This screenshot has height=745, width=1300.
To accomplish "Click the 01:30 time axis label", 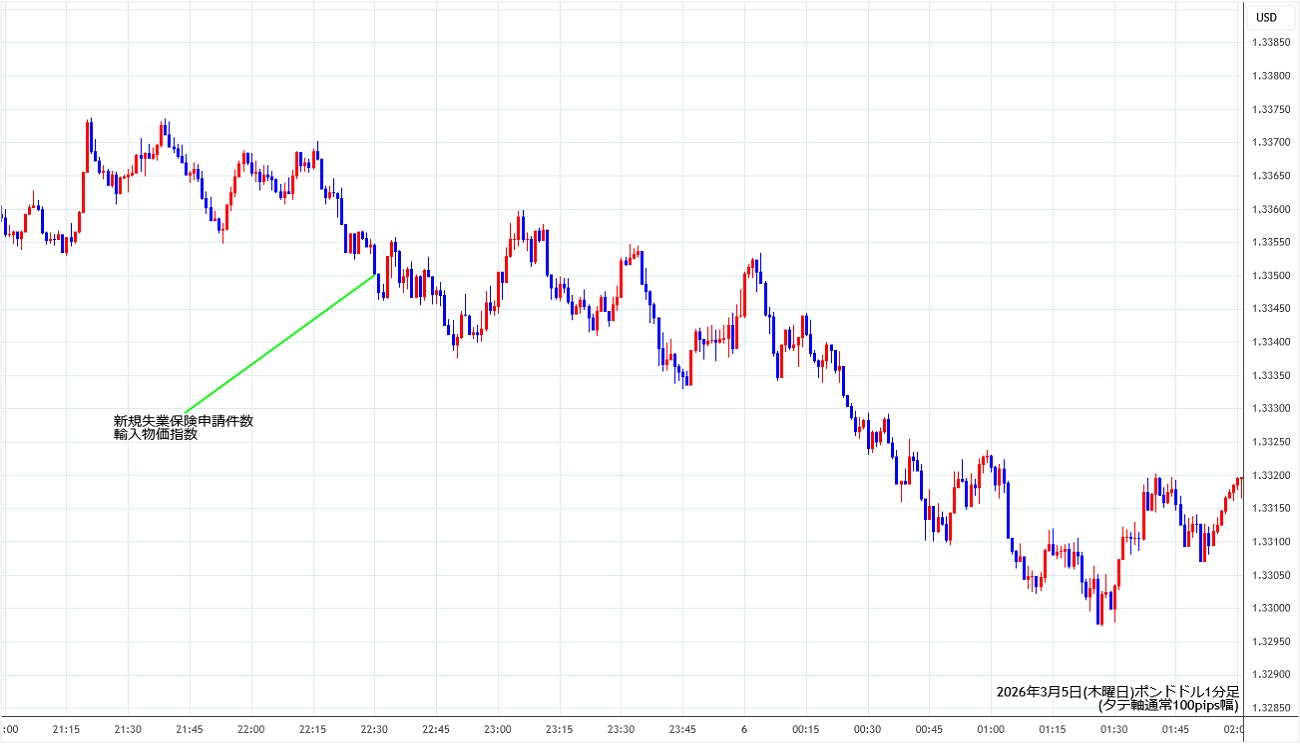I will coord(1114,729).
